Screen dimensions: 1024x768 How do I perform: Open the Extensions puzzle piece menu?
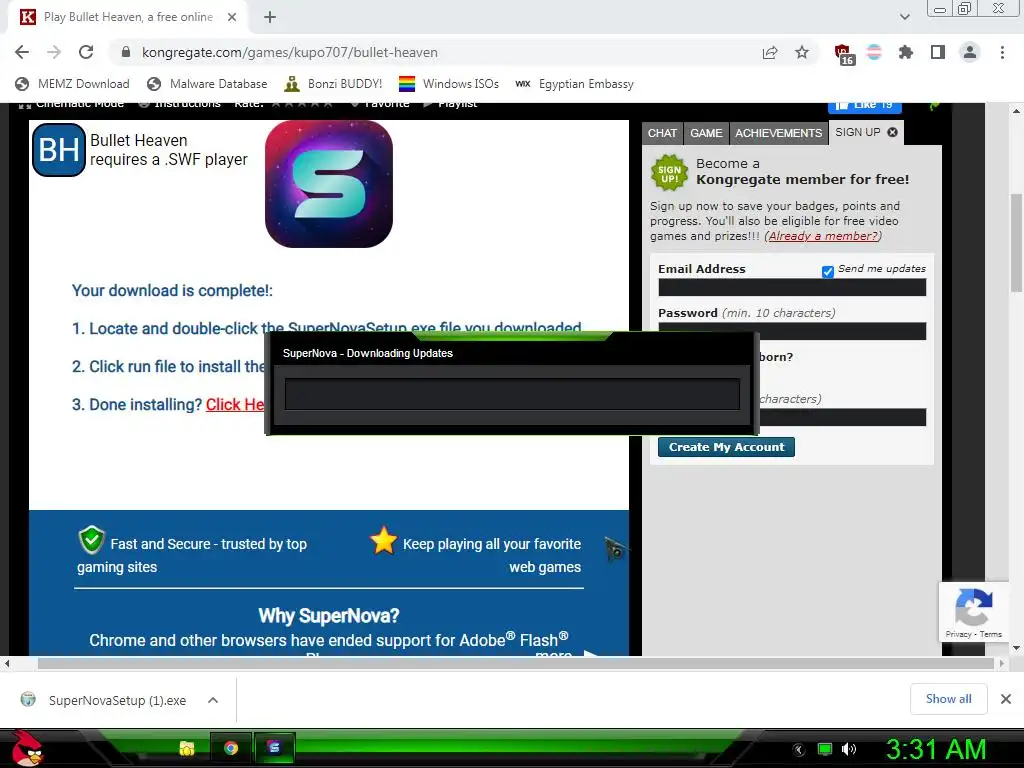click(x=906, y=52)
